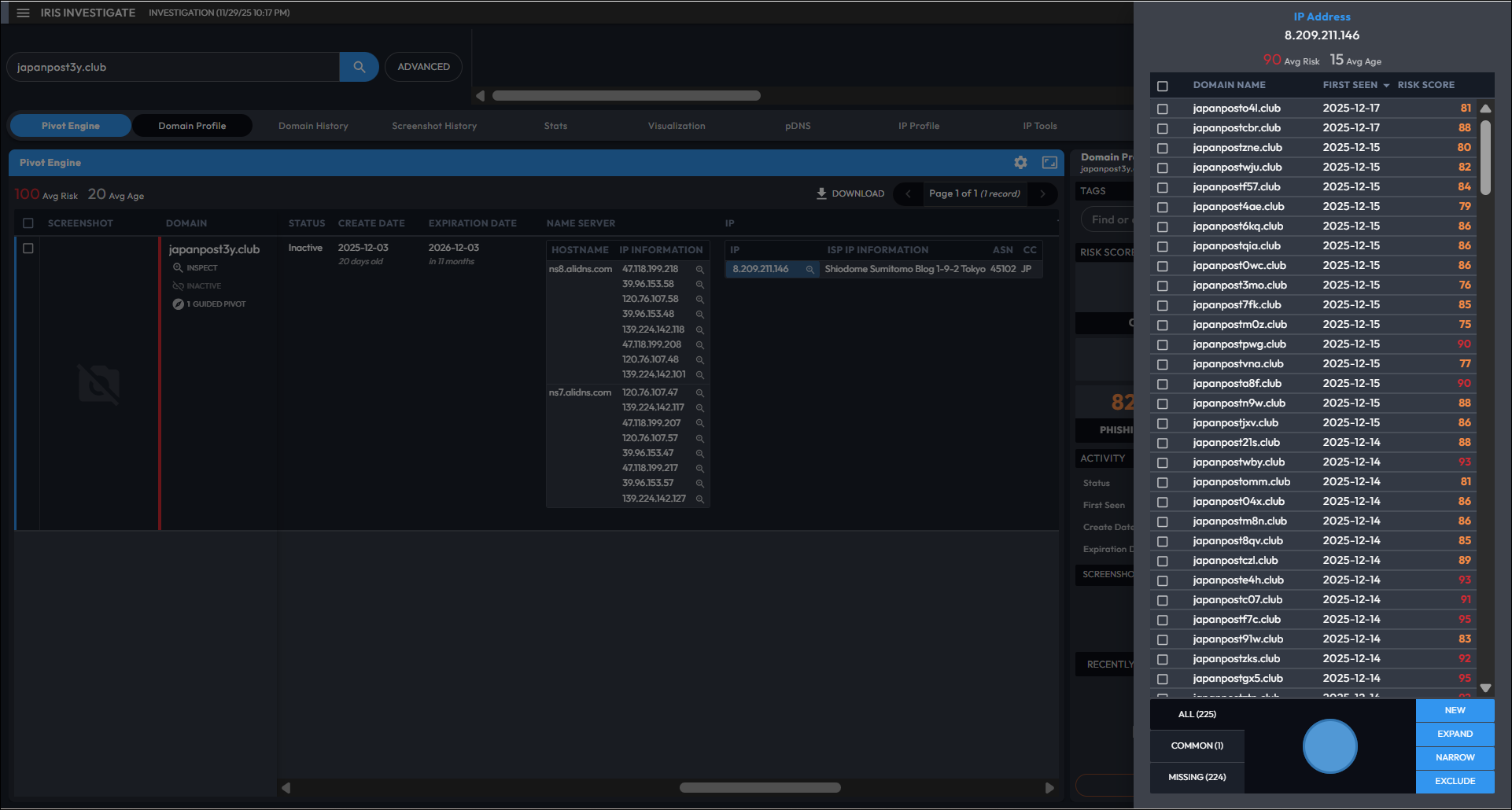The image size is (1512, 810).
Task: Check the japanposto4l.club checkbox
Action: [x=1162, y=109]
